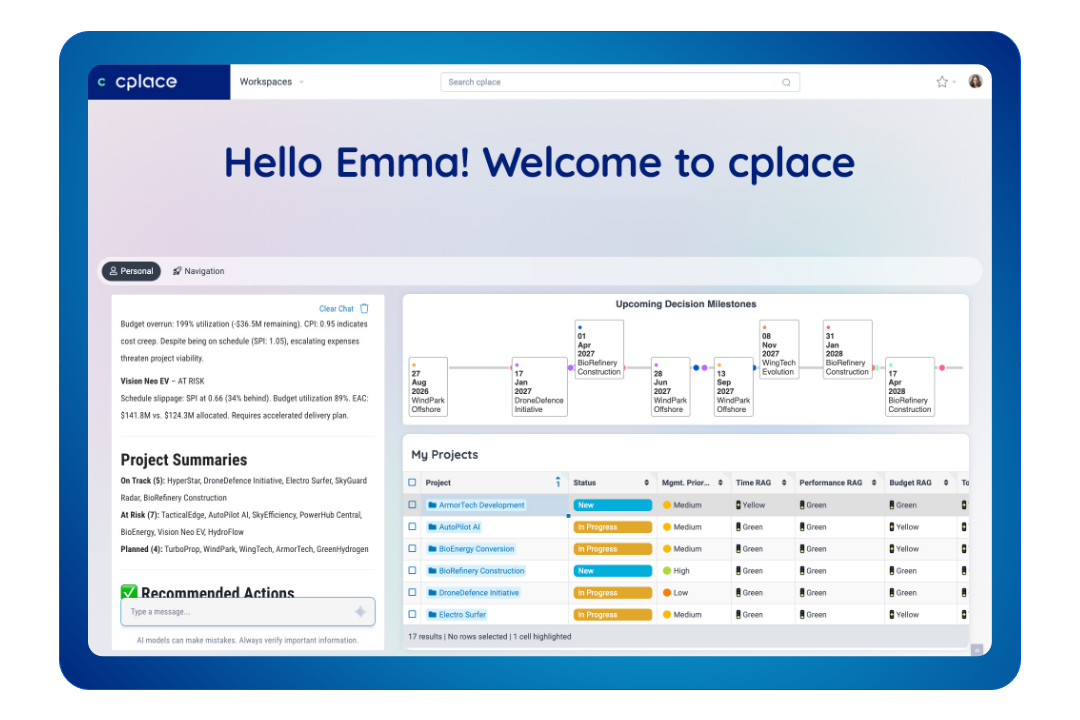Sort by the Status column arrows
This screenshot has height=720, width=1080.
point(646,483)
